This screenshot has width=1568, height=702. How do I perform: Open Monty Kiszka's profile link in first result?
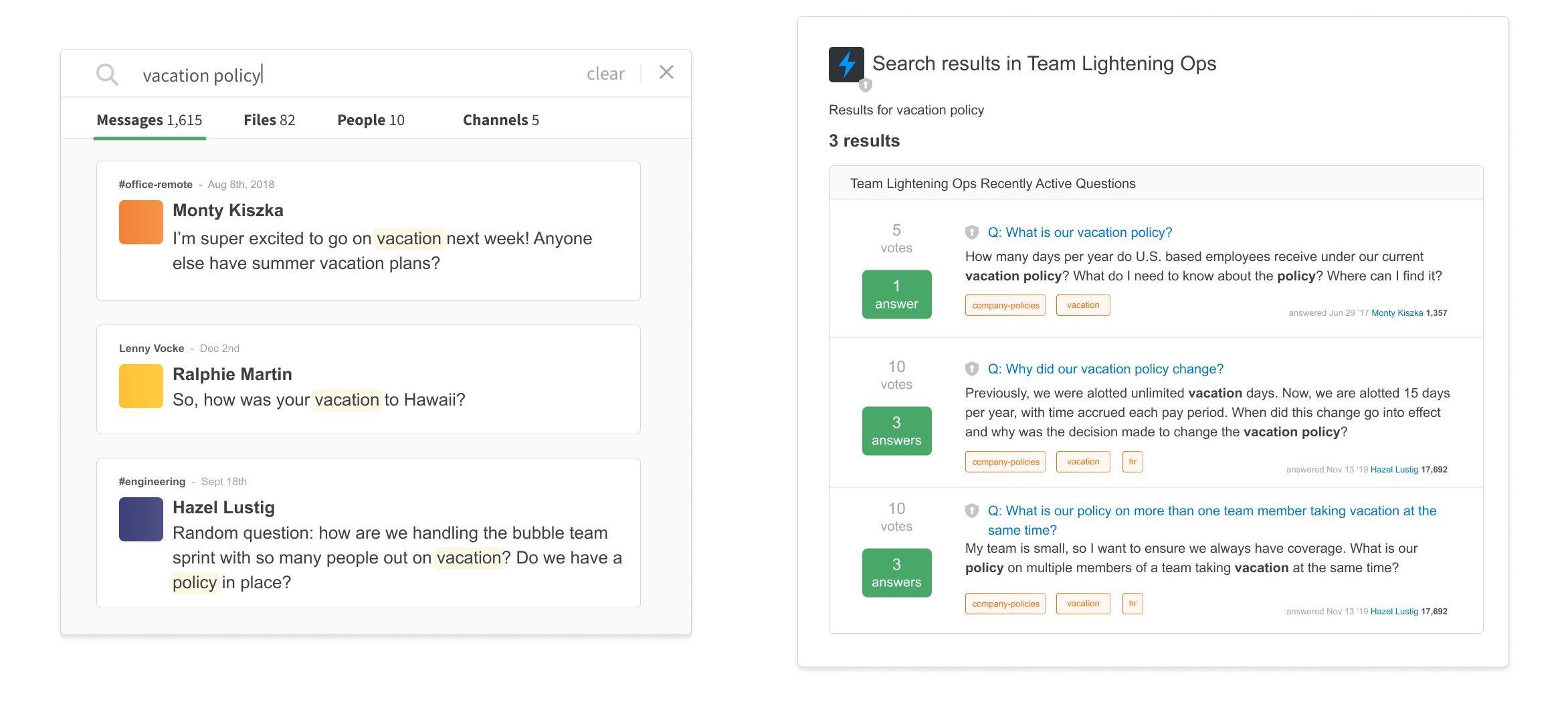coord(1397,313)
